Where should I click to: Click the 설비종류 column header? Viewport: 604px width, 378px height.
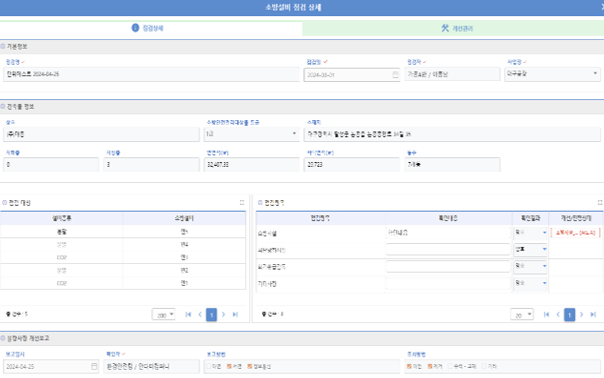click(x=62, y=218)
